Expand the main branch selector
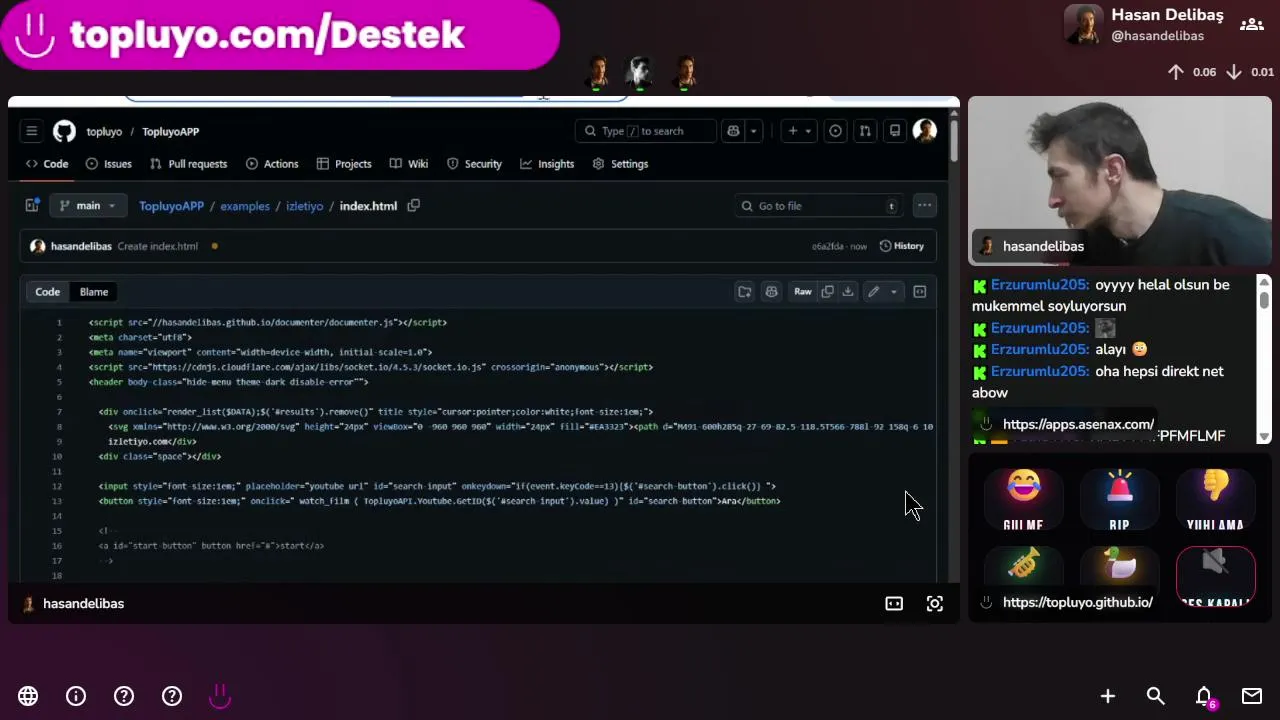The image size is (1280, 720). (88, 206)
